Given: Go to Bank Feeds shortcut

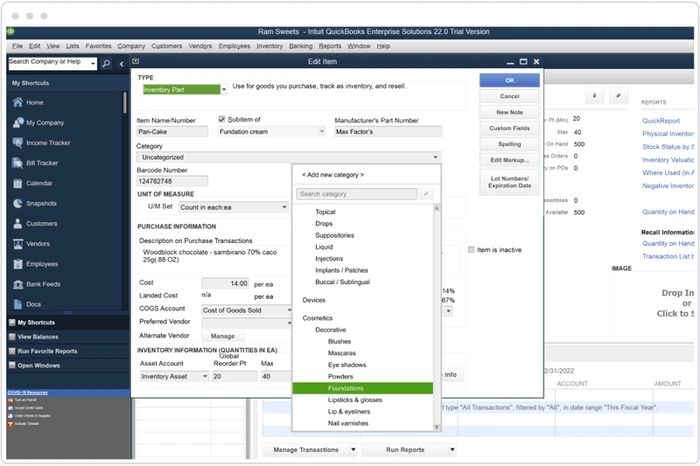Looking at the screenshot, I should [44, 284].
